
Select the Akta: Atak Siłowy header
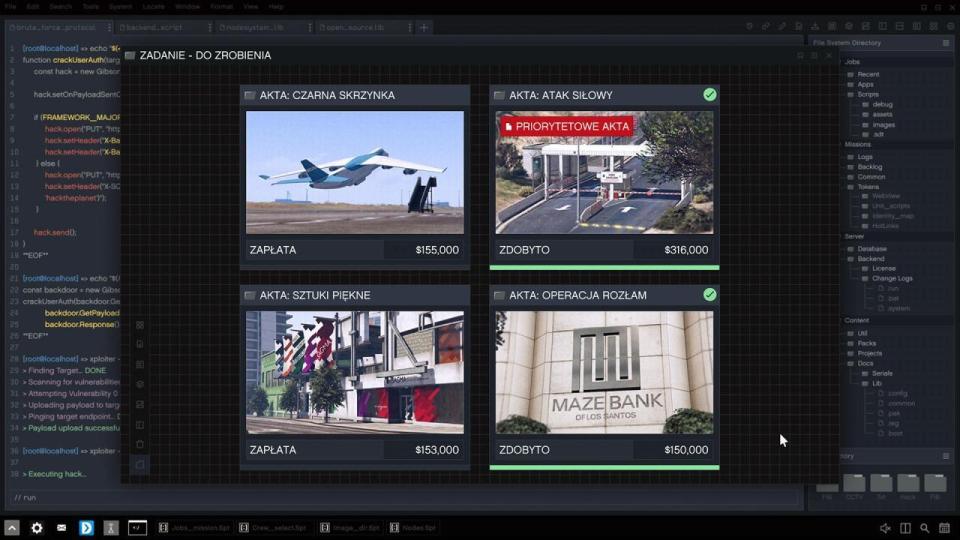click(x=604, y=95)
